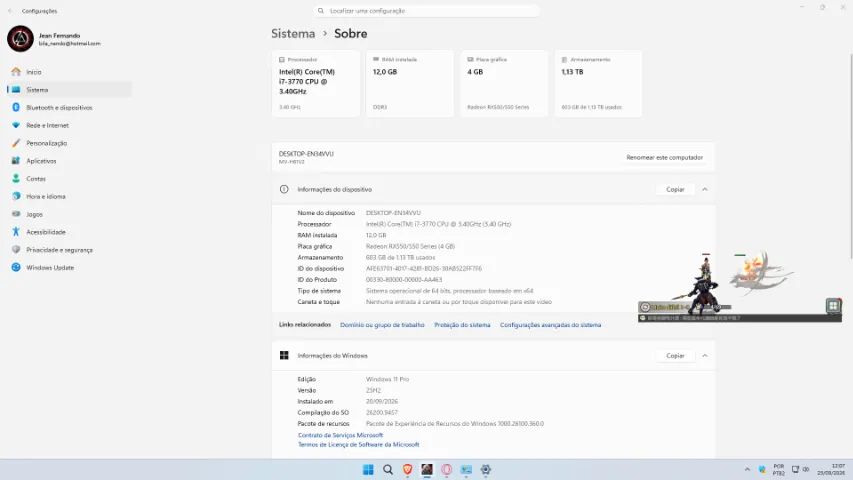Open the pink circular app on taskbar

(447, 469)
